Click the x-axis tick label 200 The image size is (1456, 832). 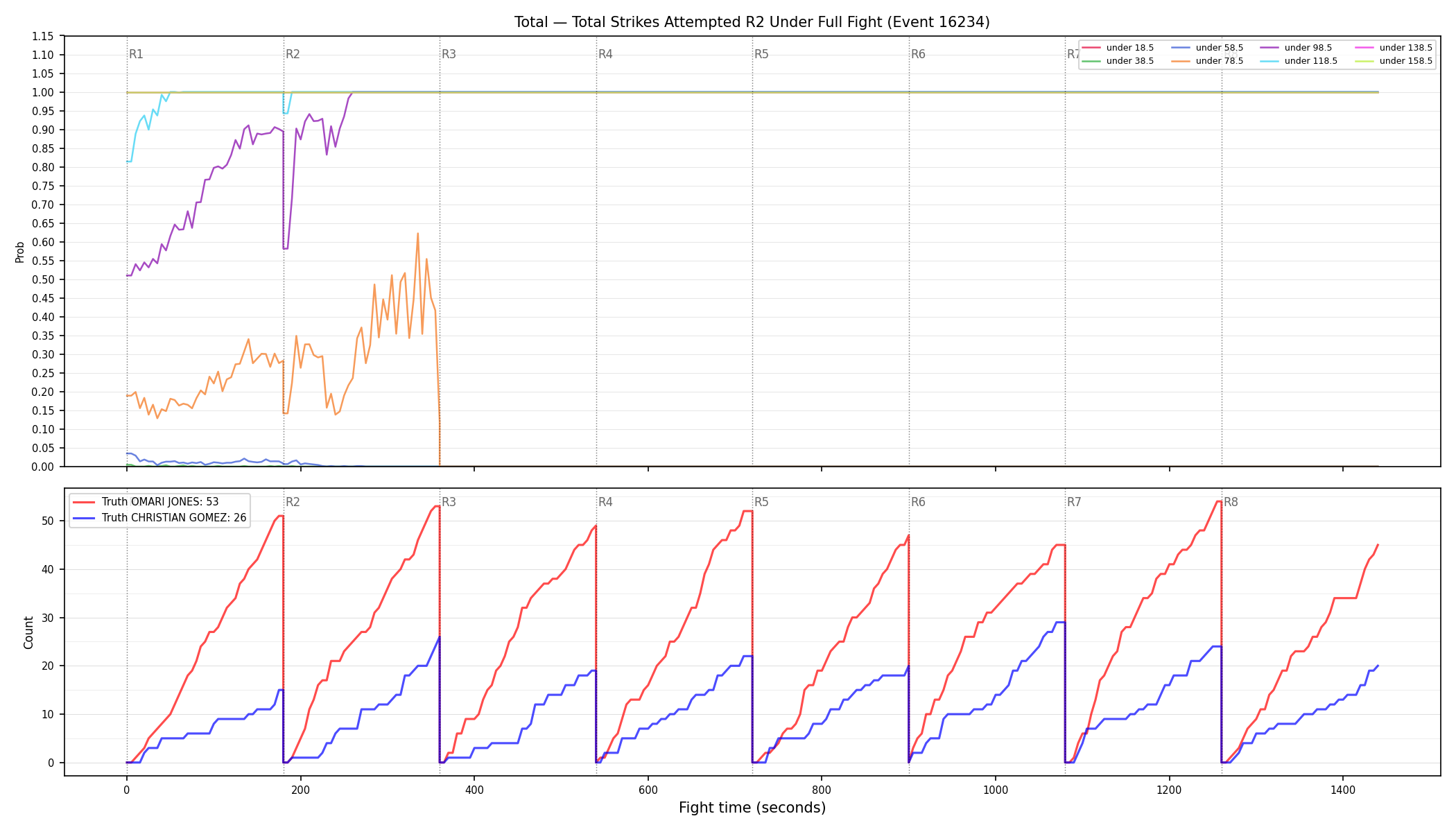(300, 789)
